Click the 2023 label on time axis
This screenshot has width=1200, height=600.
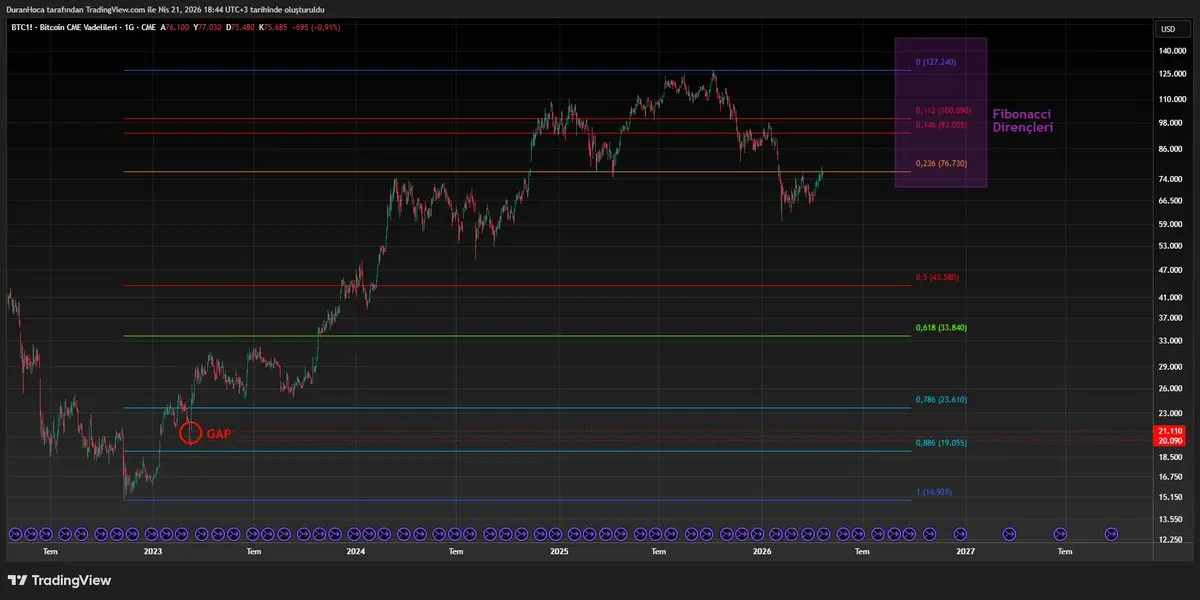coord(153,551)
